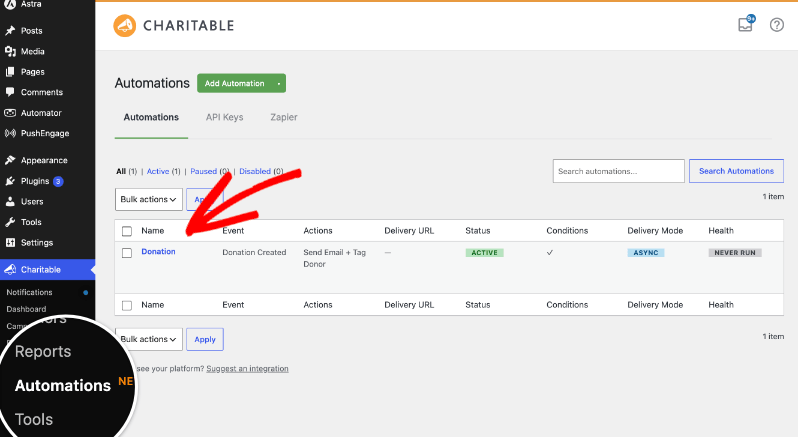Click the Status column header
798x437 pixels.
477,231
